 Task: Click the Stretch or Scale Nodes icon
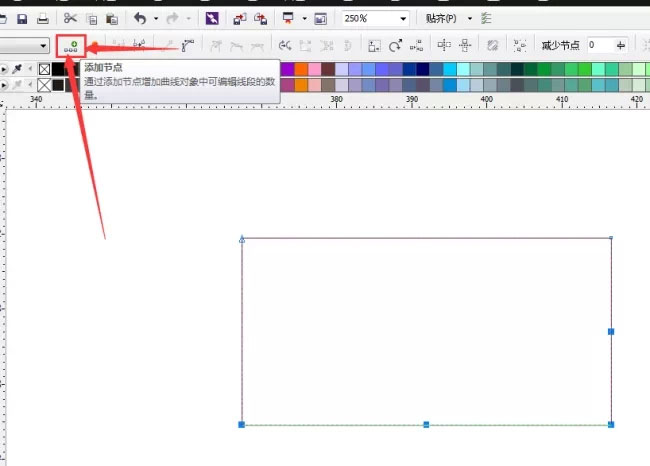[374, 46]
